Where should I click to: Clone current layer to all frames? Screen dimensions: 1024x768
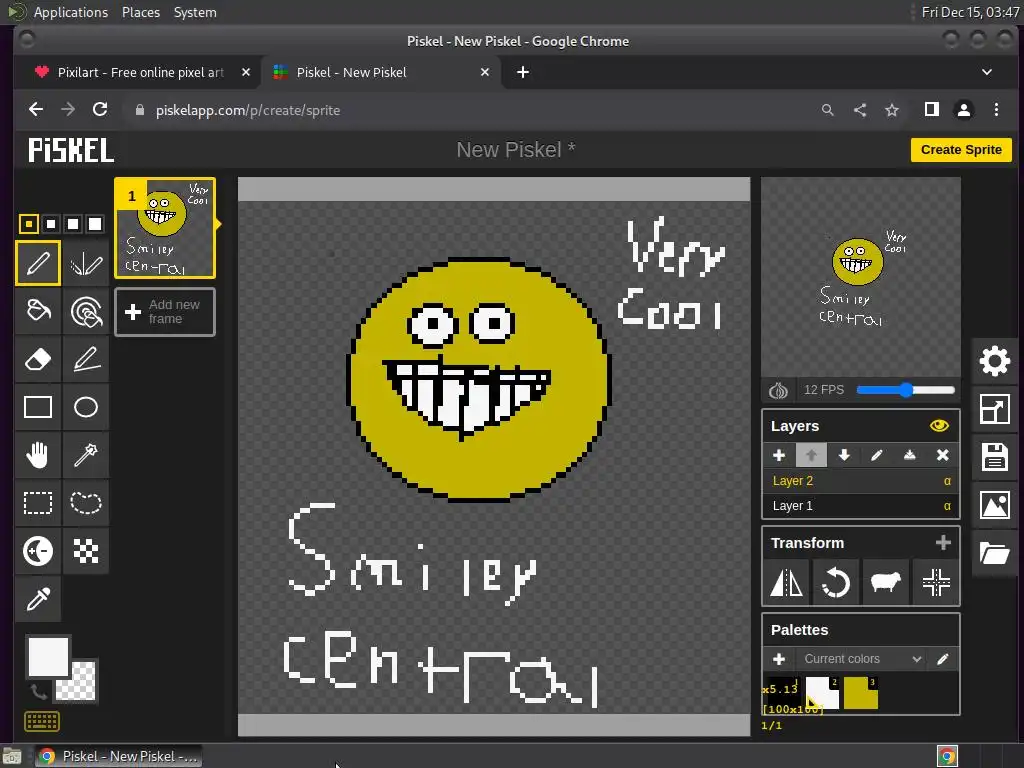886,583
